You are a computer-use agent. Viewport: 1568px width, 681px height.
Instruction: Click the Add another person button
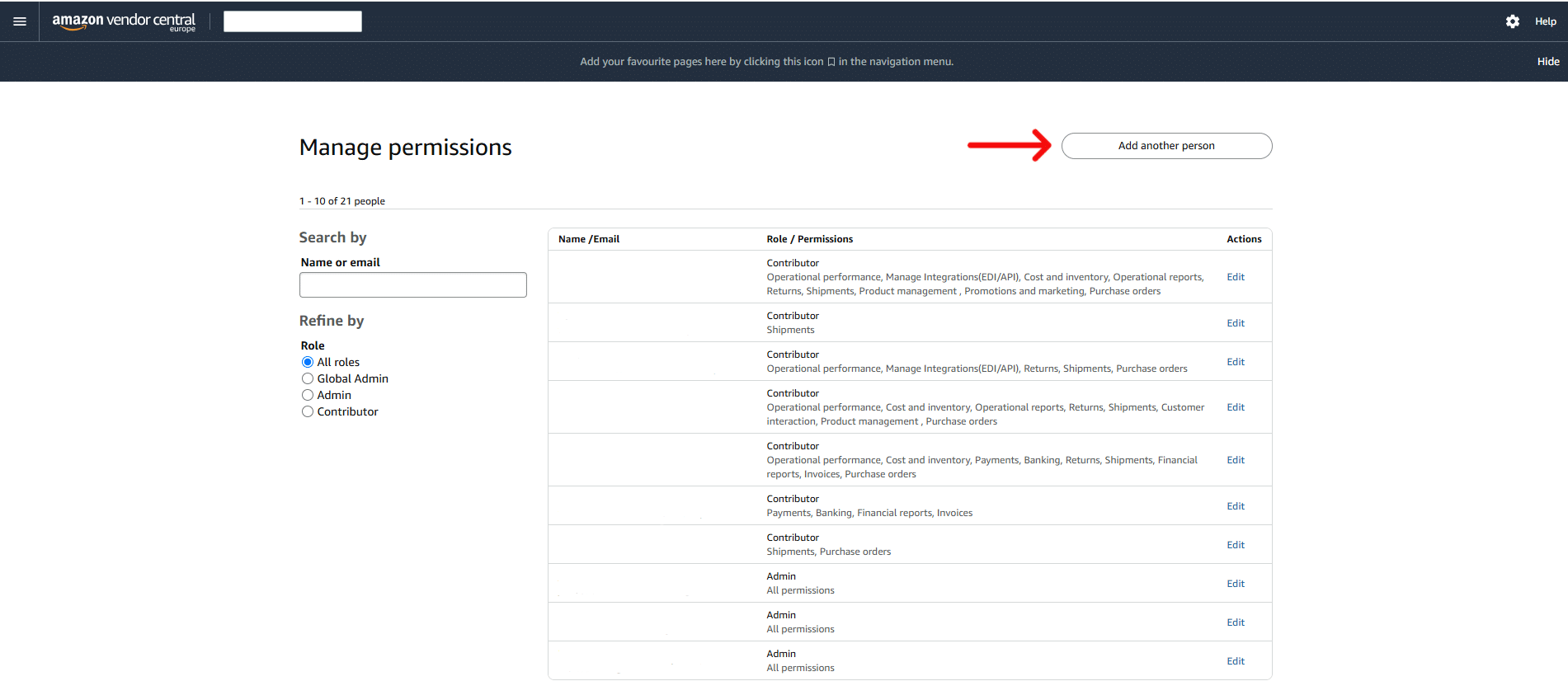[1165, 146]
